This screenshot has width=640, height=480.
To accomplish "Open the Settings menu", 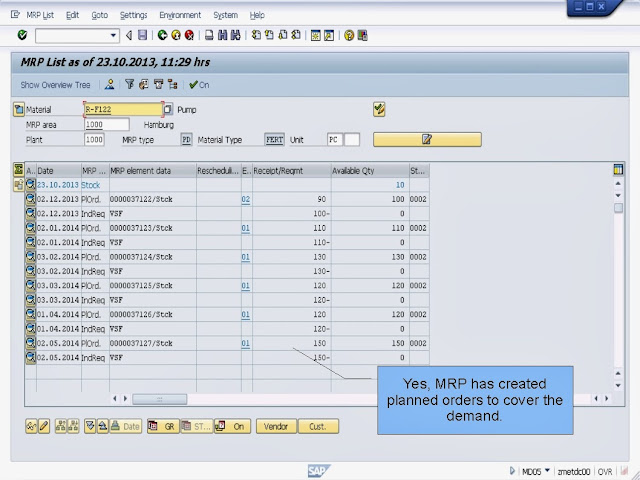I will click(x=133, y=15).
